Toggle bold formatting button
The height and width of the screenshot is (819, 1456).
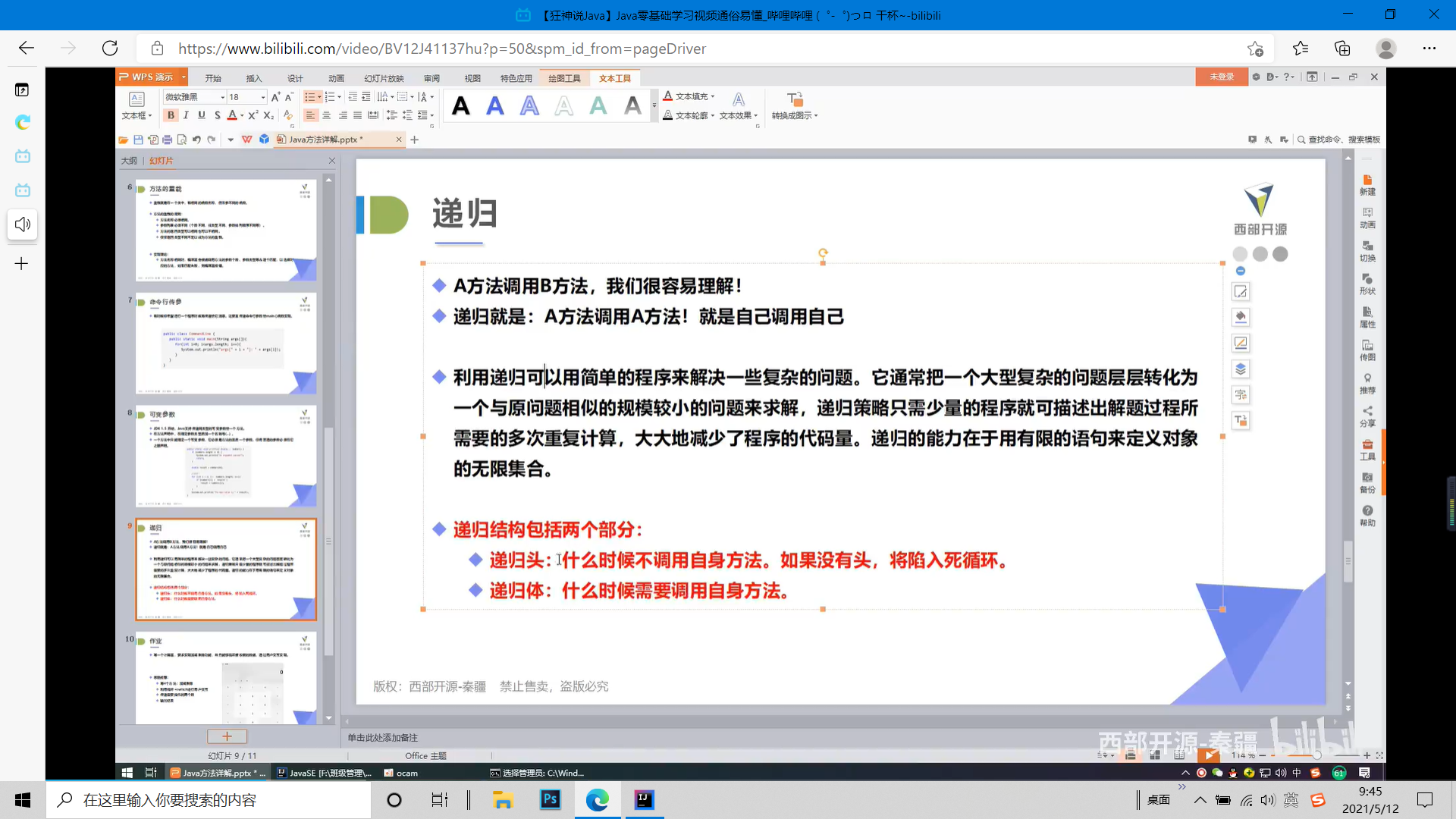coord(171,115)
